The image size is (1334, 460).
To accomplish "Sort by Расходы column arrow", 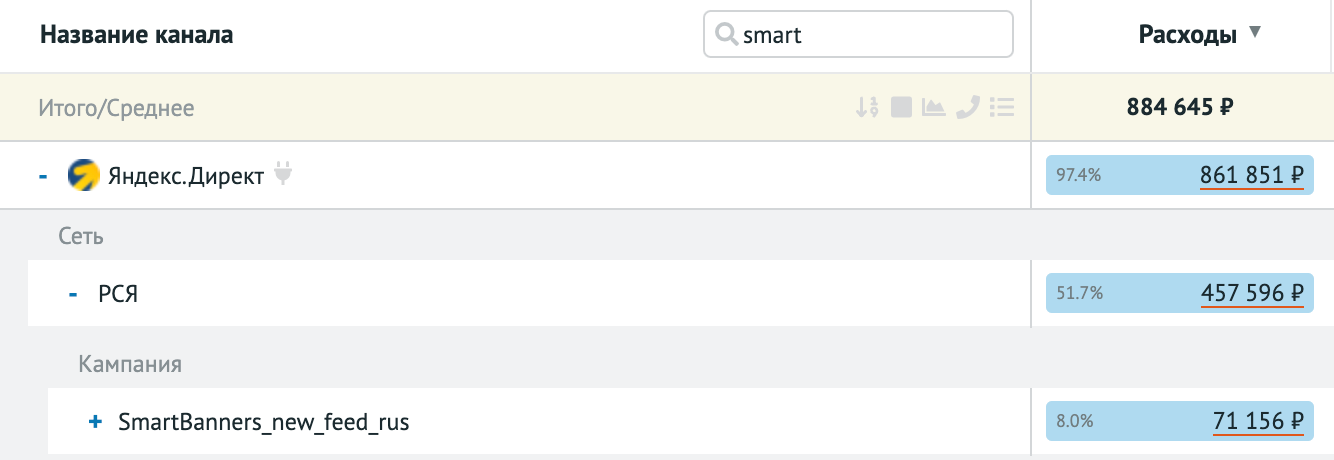I will 1255,33.
